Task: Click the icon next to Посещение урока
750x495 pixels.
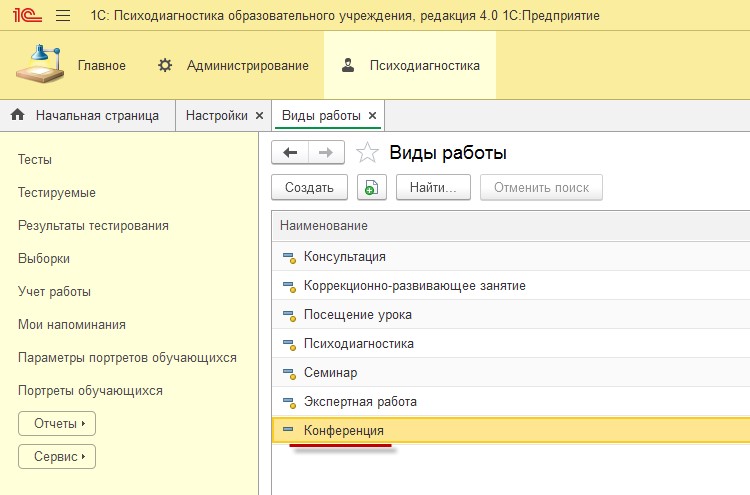Action: (x=289, y=315)
